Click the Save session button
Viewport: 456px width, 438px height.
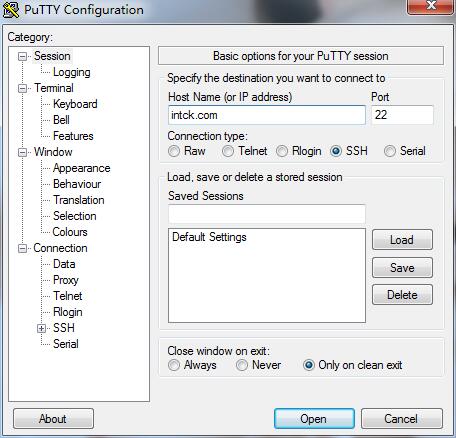click(402, 267)
